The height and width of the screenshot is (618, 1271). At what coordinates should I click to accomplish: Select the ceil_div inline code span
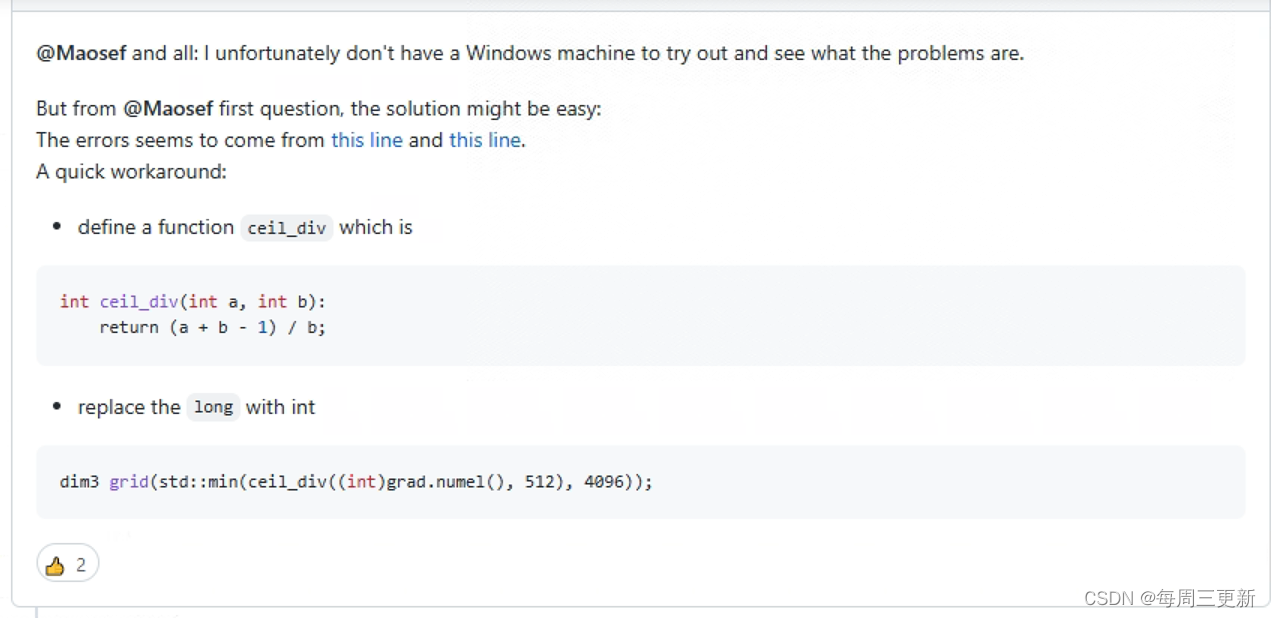286,228
